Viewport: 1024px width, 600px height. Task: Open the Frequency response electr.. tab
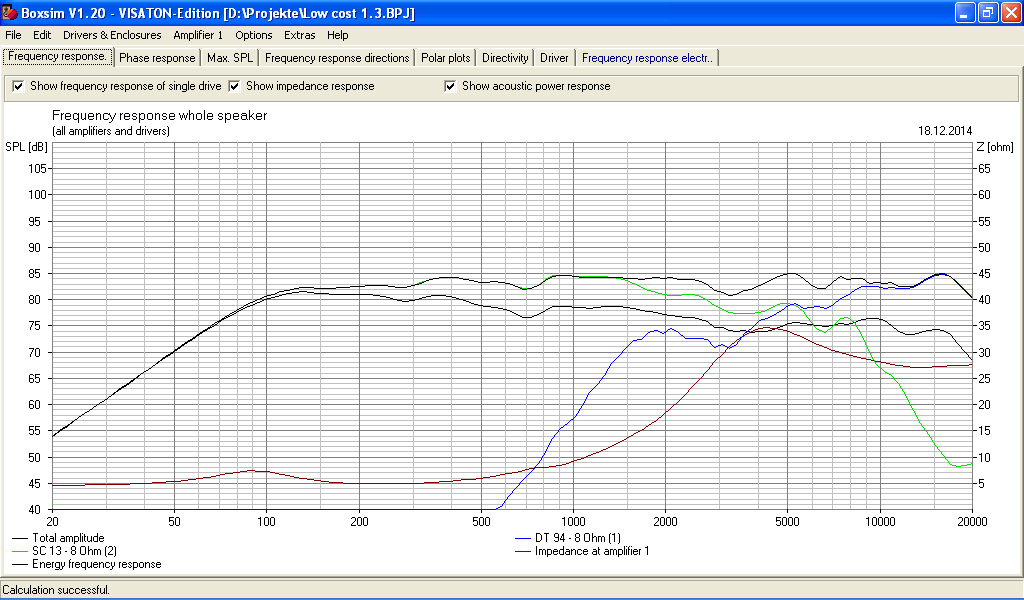[x=647, y=58]
